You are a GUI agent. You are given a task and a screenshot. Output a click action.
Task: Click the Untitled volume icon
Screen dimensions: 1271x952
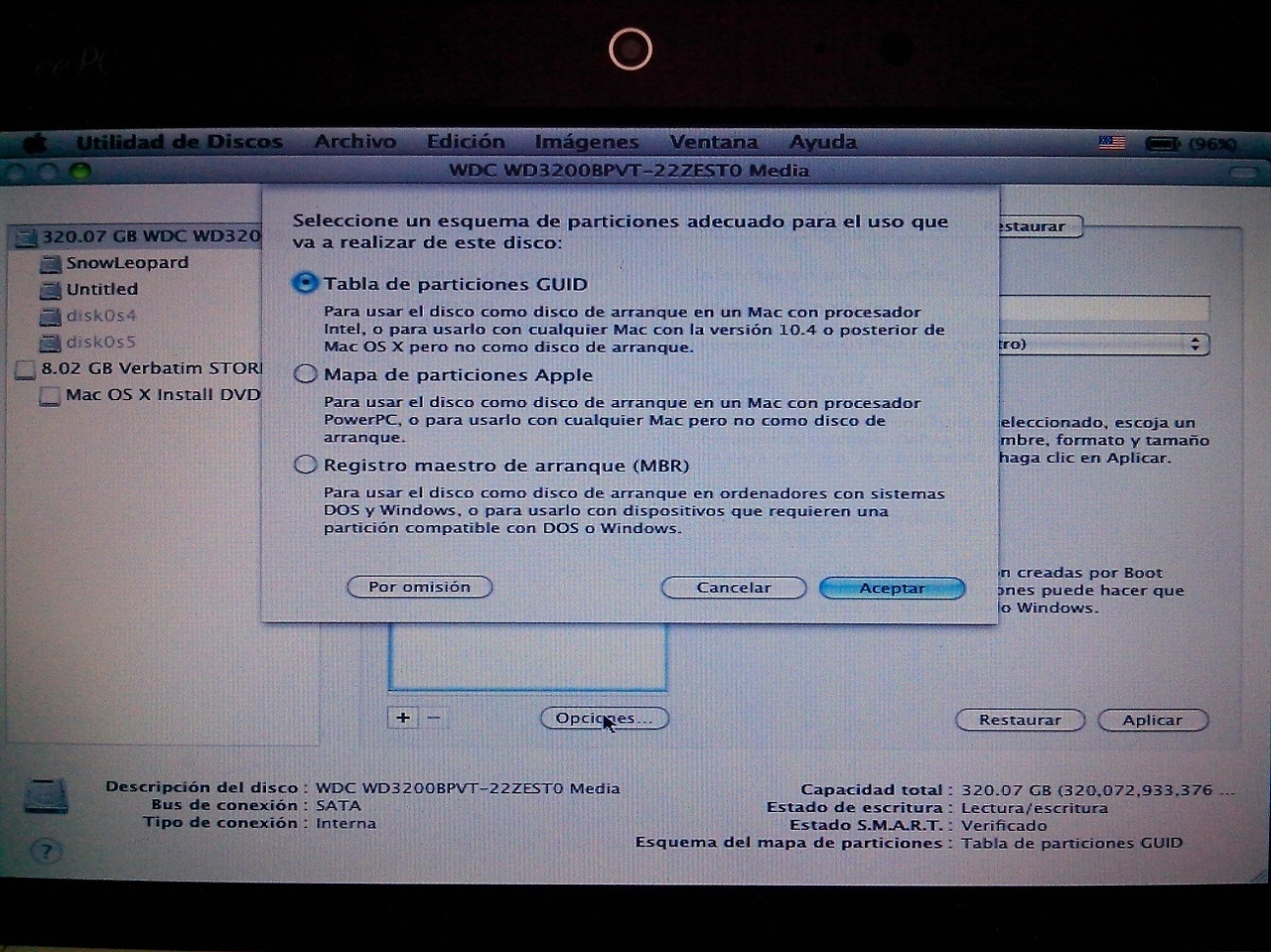click(51, 290)
